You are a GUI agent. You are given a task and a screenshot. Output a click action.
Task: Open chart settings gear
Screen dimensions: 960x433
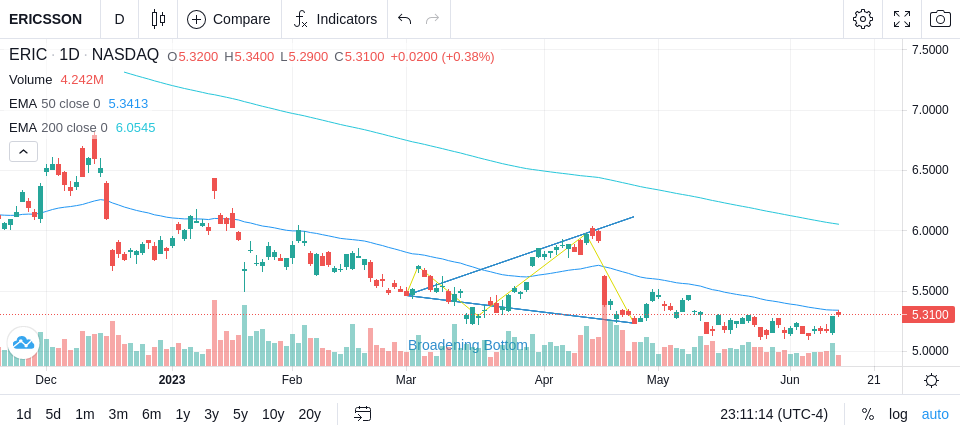863,19
